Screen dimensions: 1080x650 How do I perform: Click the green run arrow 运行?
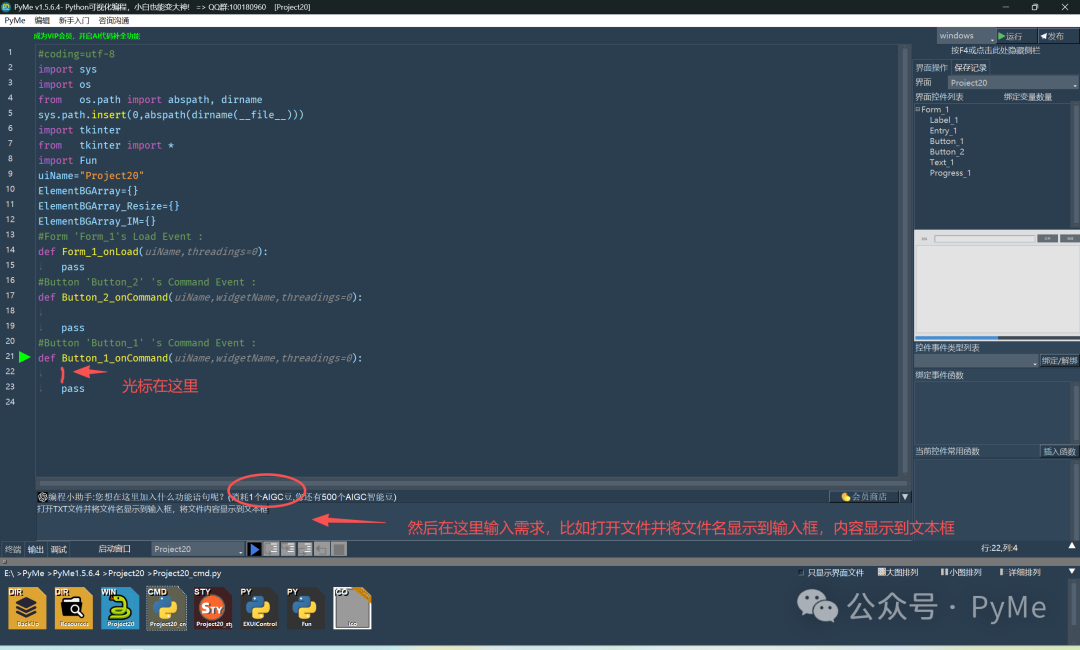click(x=1016, y=36)
